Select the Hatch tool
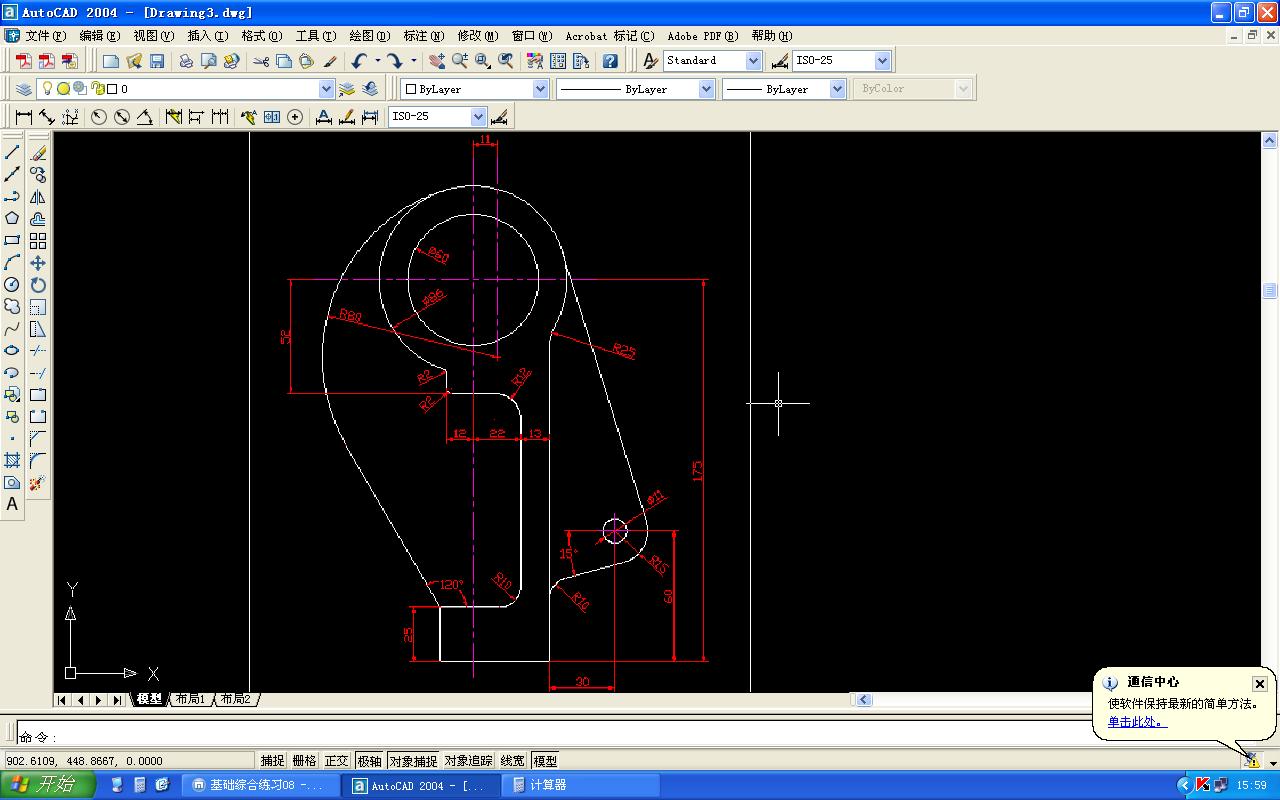The width and height of the screenshot is (1280, 800). point(12,461)
